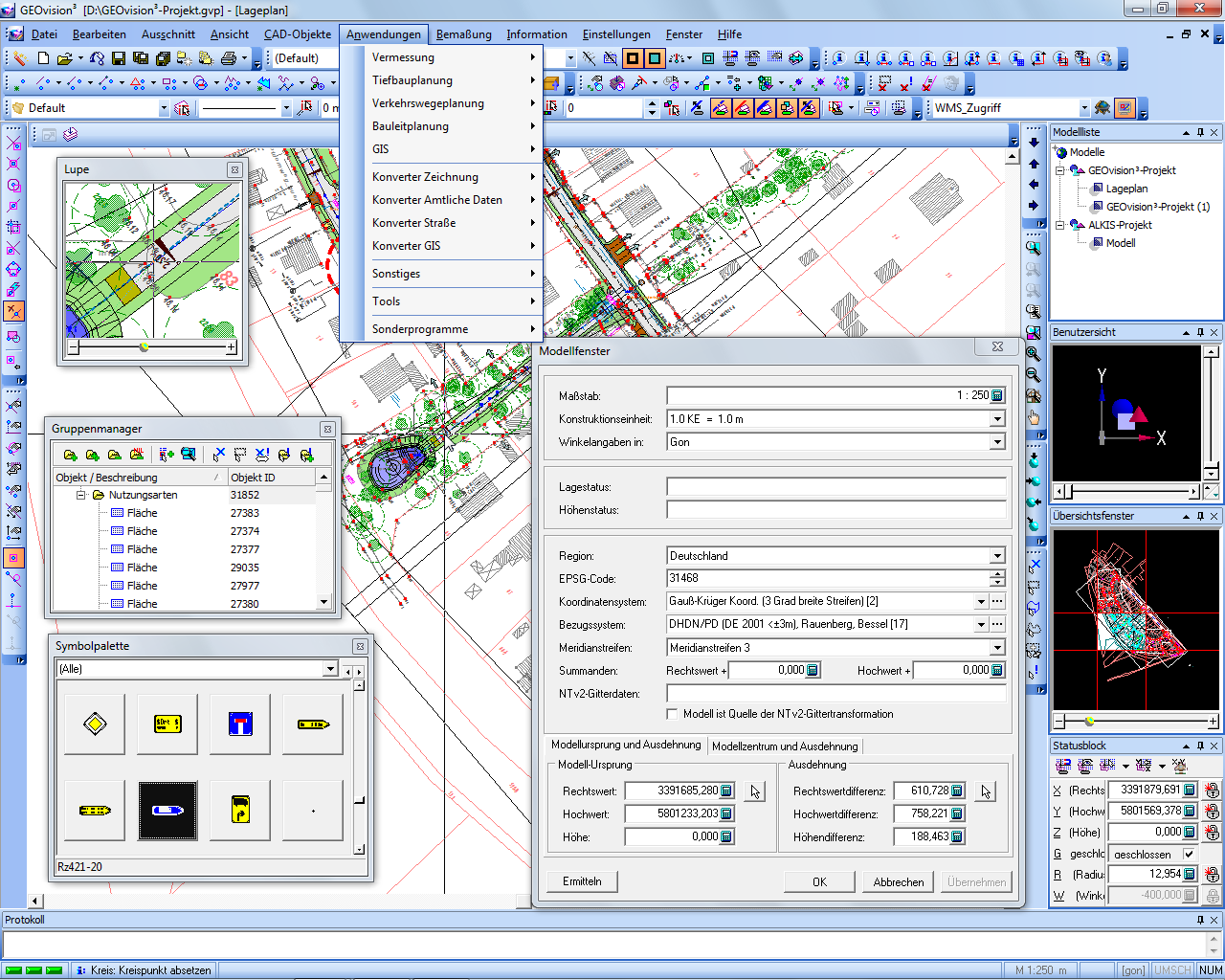Collapse the Nutzungsarten group in Gruppenmanager

(81, 495)
